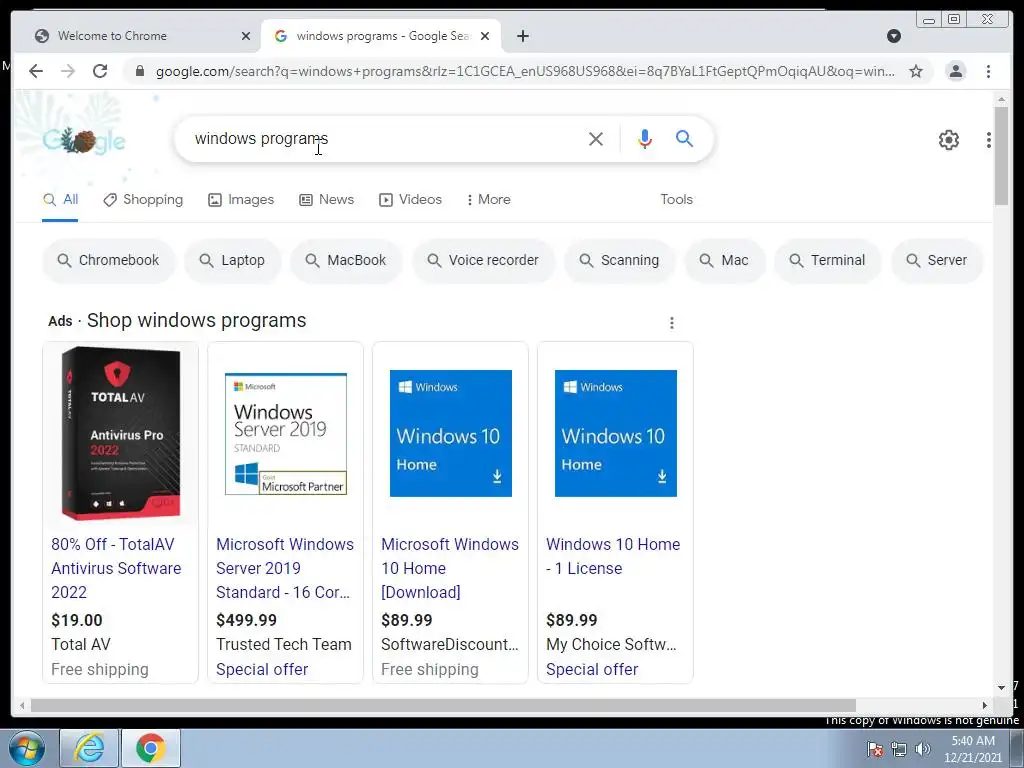Switch to the Images tab
1024x768 pixels.
click(x=241, y=200)
